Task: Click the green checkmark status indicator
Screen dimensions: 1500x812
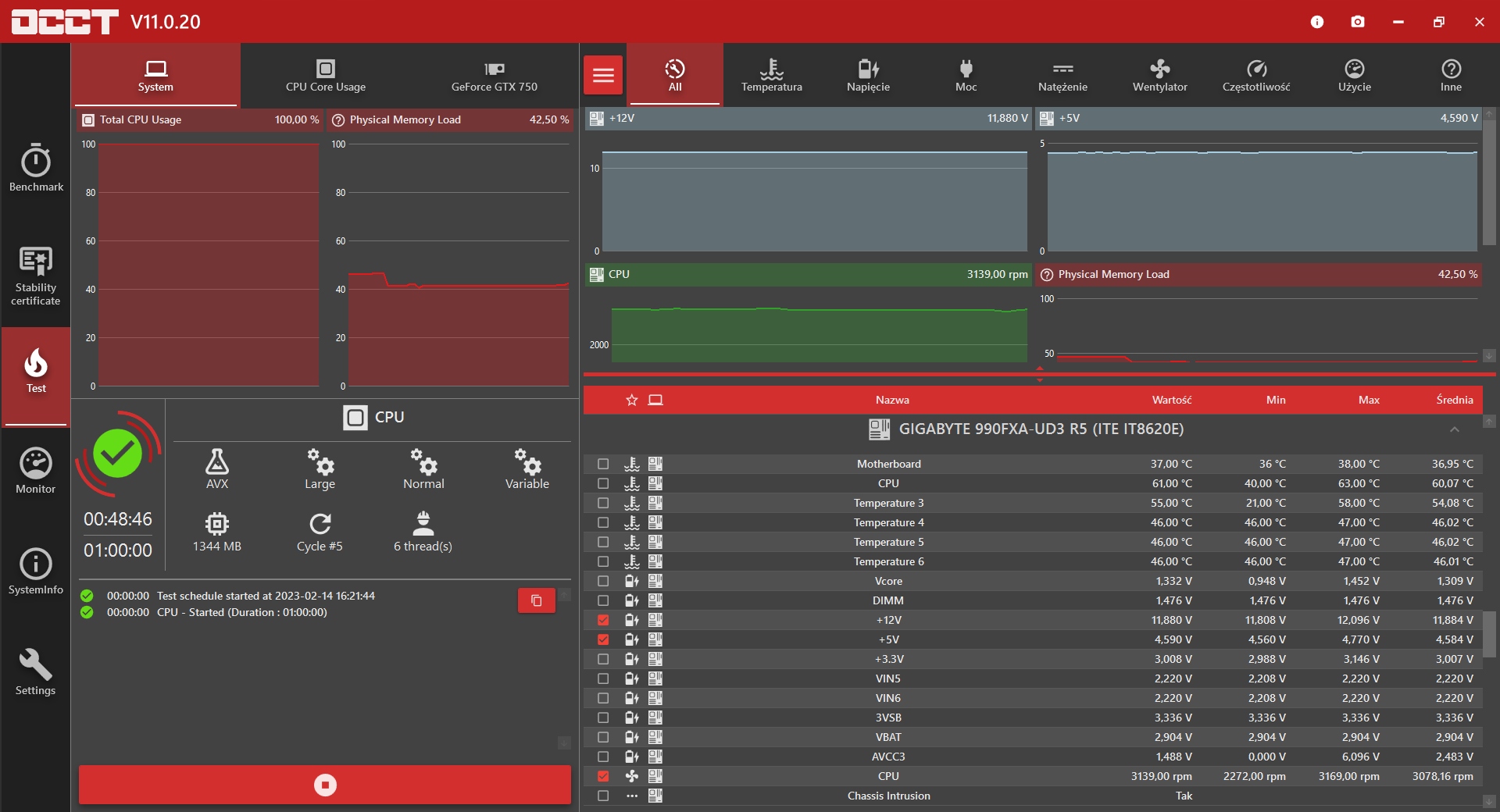Action: click(x=117, y=454)
